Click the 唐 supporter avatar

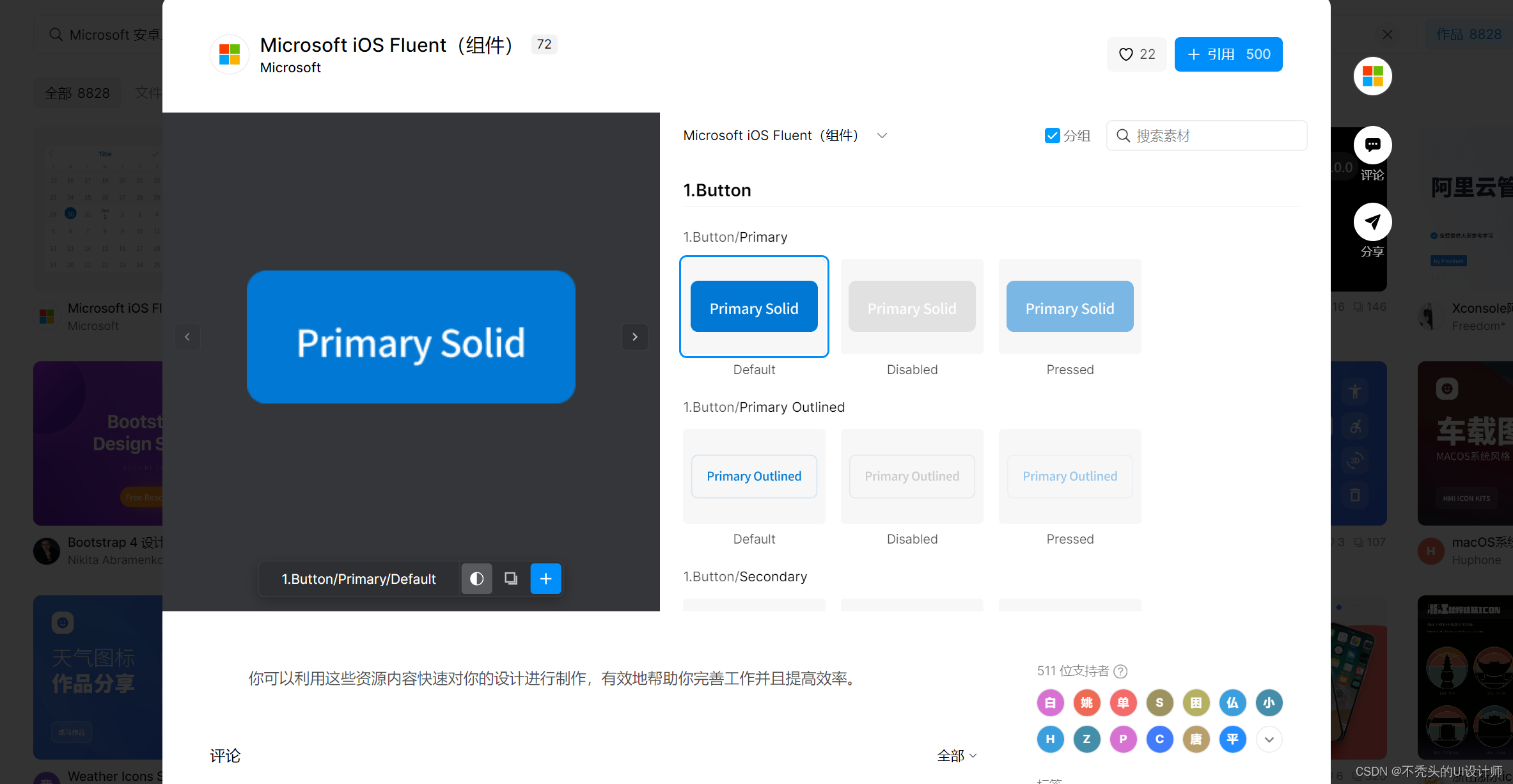click(1196, 739)
